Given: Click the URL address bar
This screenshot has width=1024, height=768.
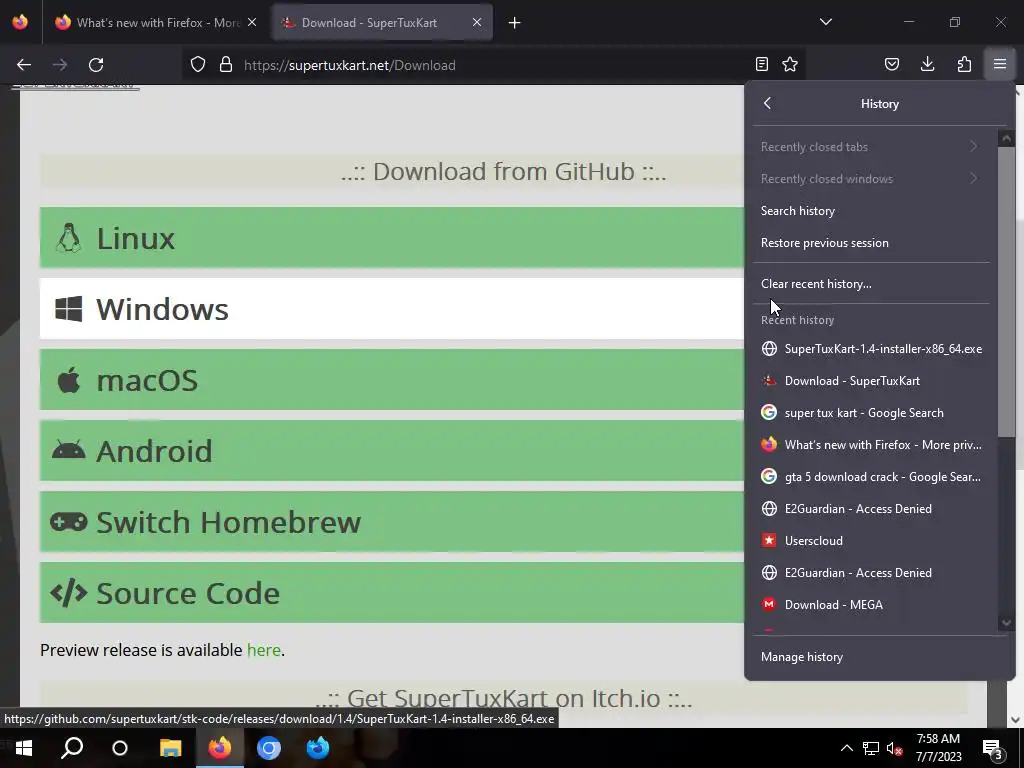Looking at the screenshot, I should point(496,65).
